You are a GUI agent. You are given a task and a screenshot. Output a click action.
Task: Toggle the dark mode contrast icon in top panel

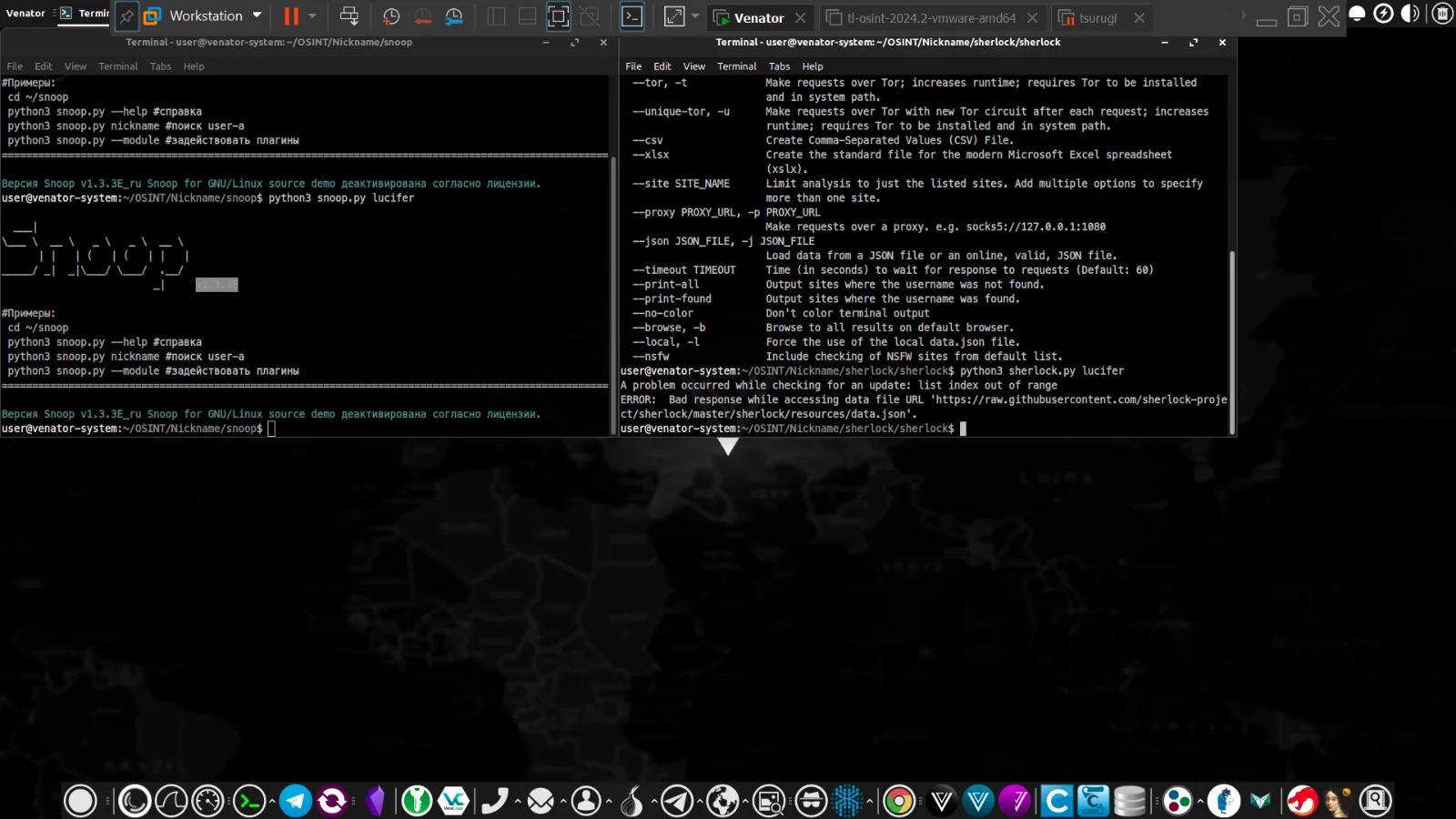click(1410, 14)
